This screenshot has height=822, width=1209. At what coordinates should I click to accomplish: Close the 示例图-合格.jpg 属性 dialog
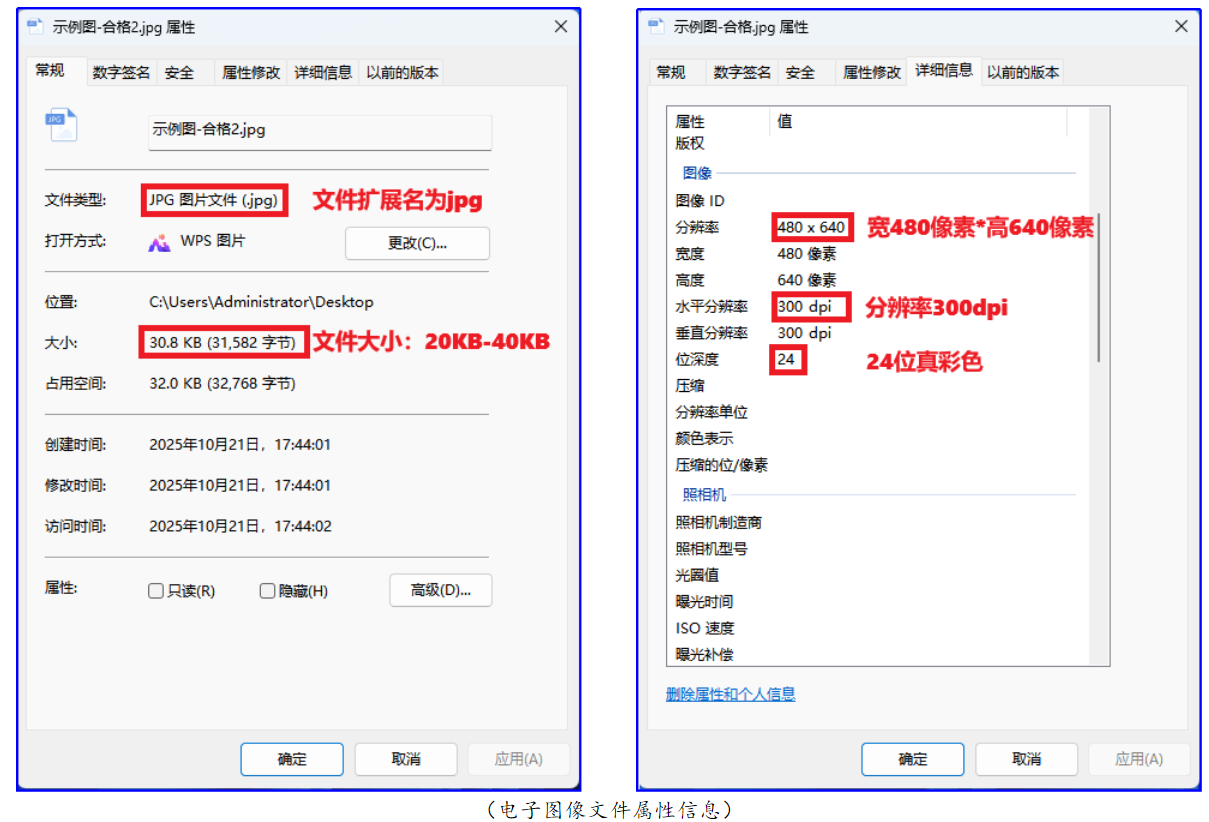(x=1179, y=26)
